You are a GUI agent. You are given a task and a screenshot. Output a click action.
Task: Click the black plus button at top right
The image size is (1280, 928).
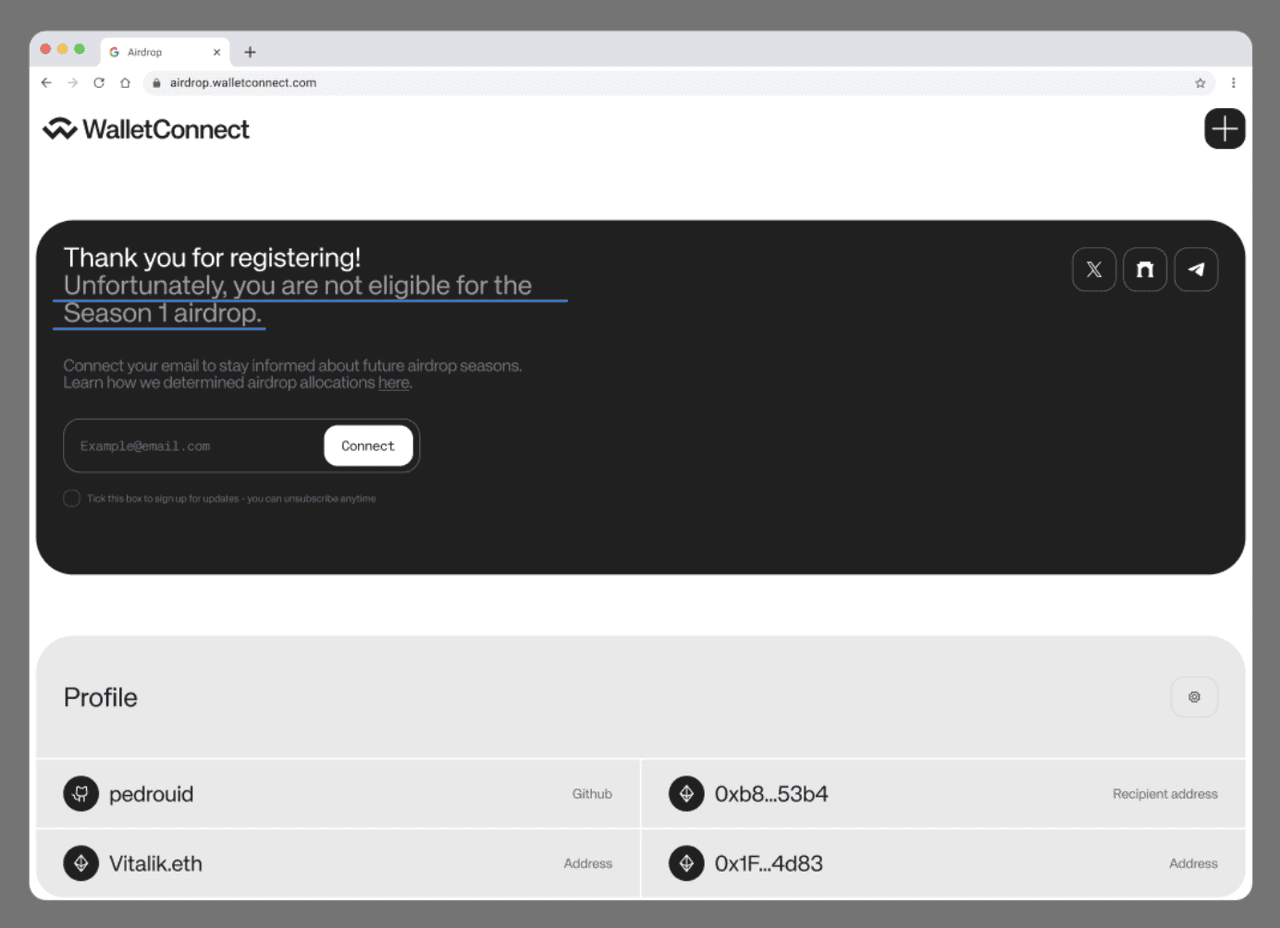coord(1225,129)
